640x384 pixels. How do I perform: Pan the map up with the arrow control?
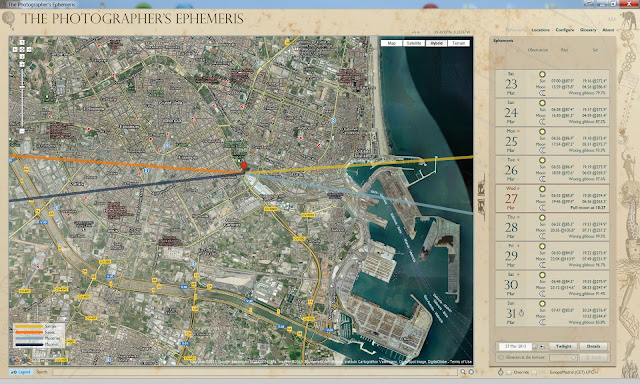pyautogui.click(x=22, y=42)
